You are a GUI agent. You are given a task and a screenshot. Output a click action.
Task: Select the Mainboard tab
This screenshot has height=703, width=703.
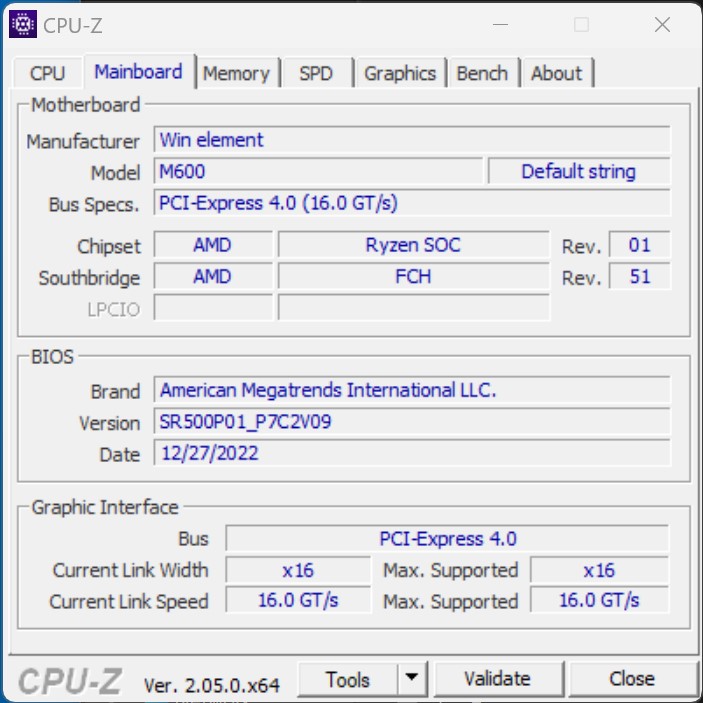pos(139,71)
